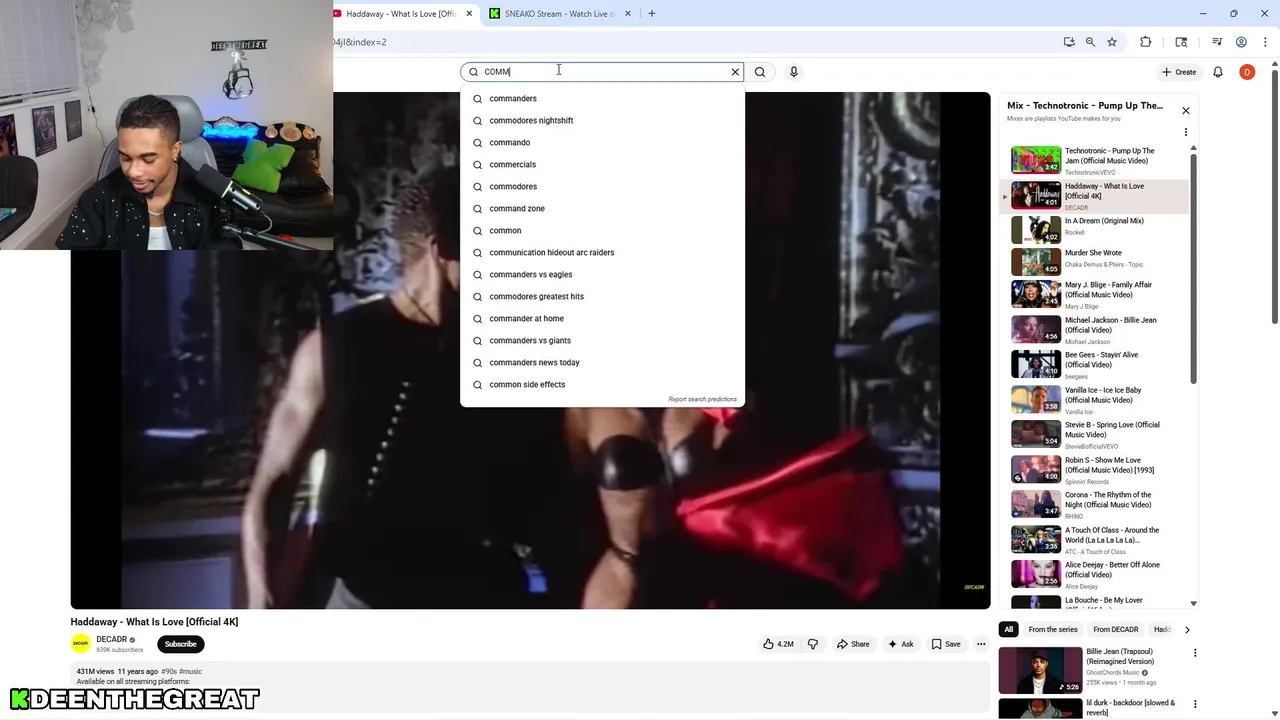
Task: Select the 'All' filter chip
Action: coord(1009,630)
